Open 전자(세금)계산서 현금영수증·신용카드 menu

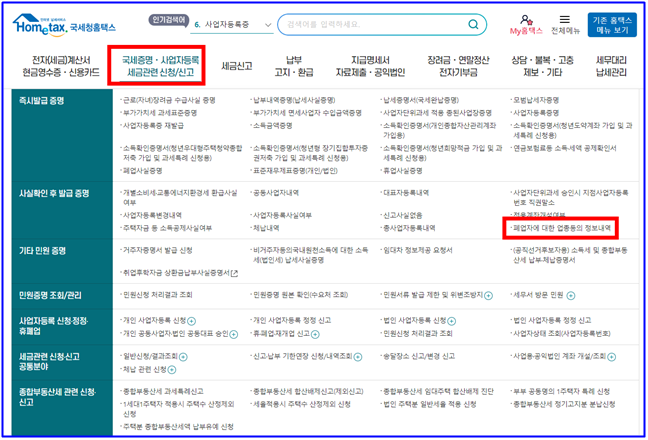[61, 66]
